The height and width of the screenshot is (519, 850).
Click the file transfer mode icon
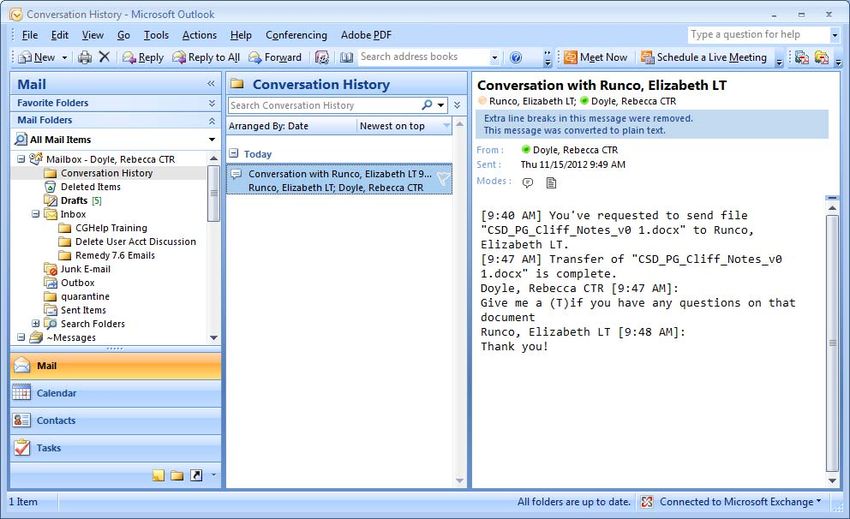pyautogui.click(x=551, y=183)
